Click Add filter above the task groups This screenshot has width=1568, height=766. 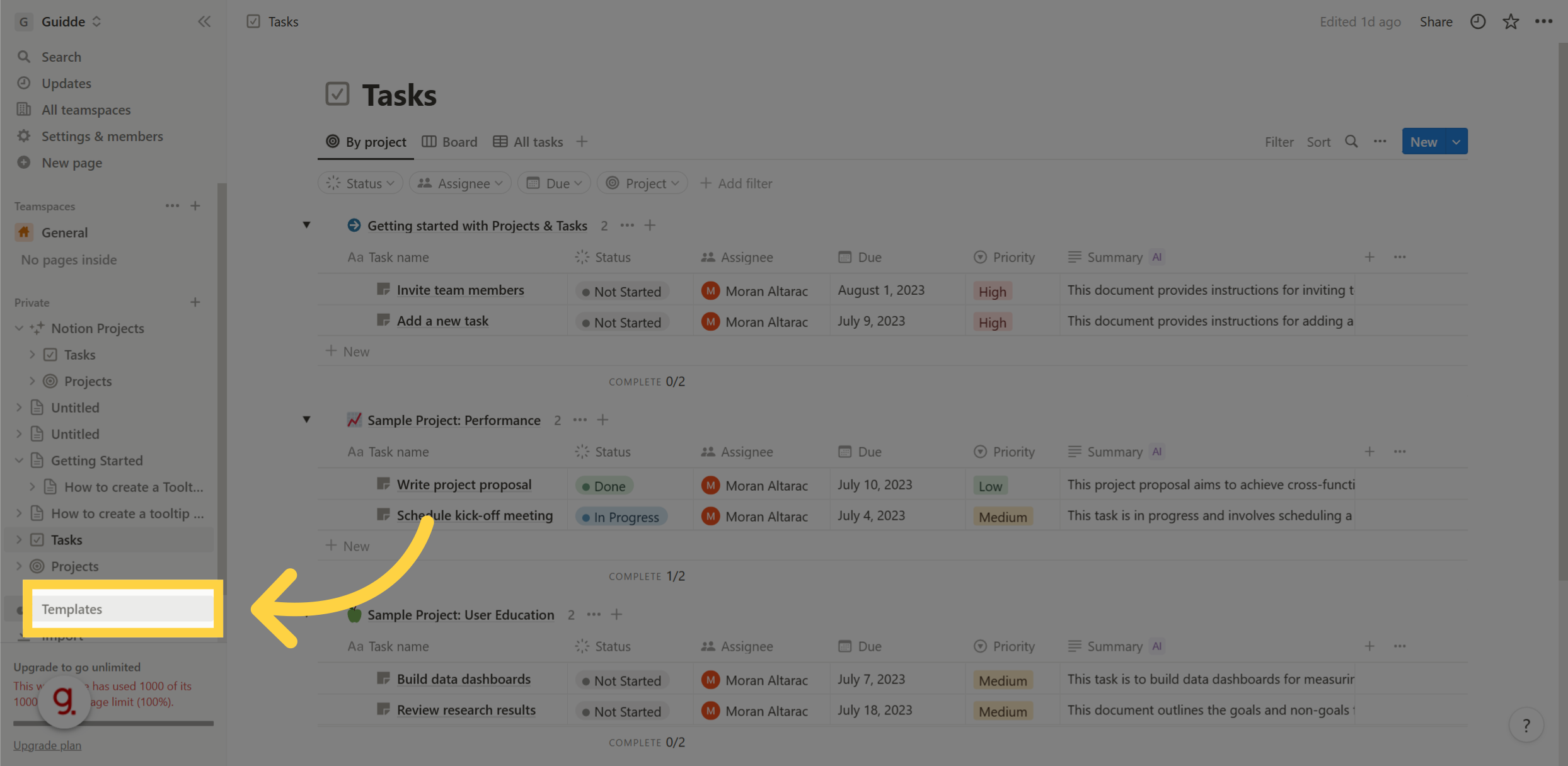[x=736, y=183]
